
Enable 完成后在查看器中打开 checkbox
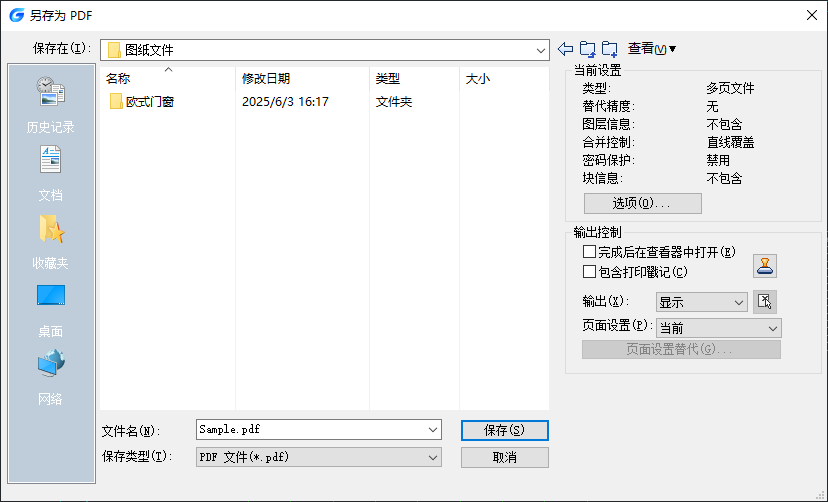(589, 251)
